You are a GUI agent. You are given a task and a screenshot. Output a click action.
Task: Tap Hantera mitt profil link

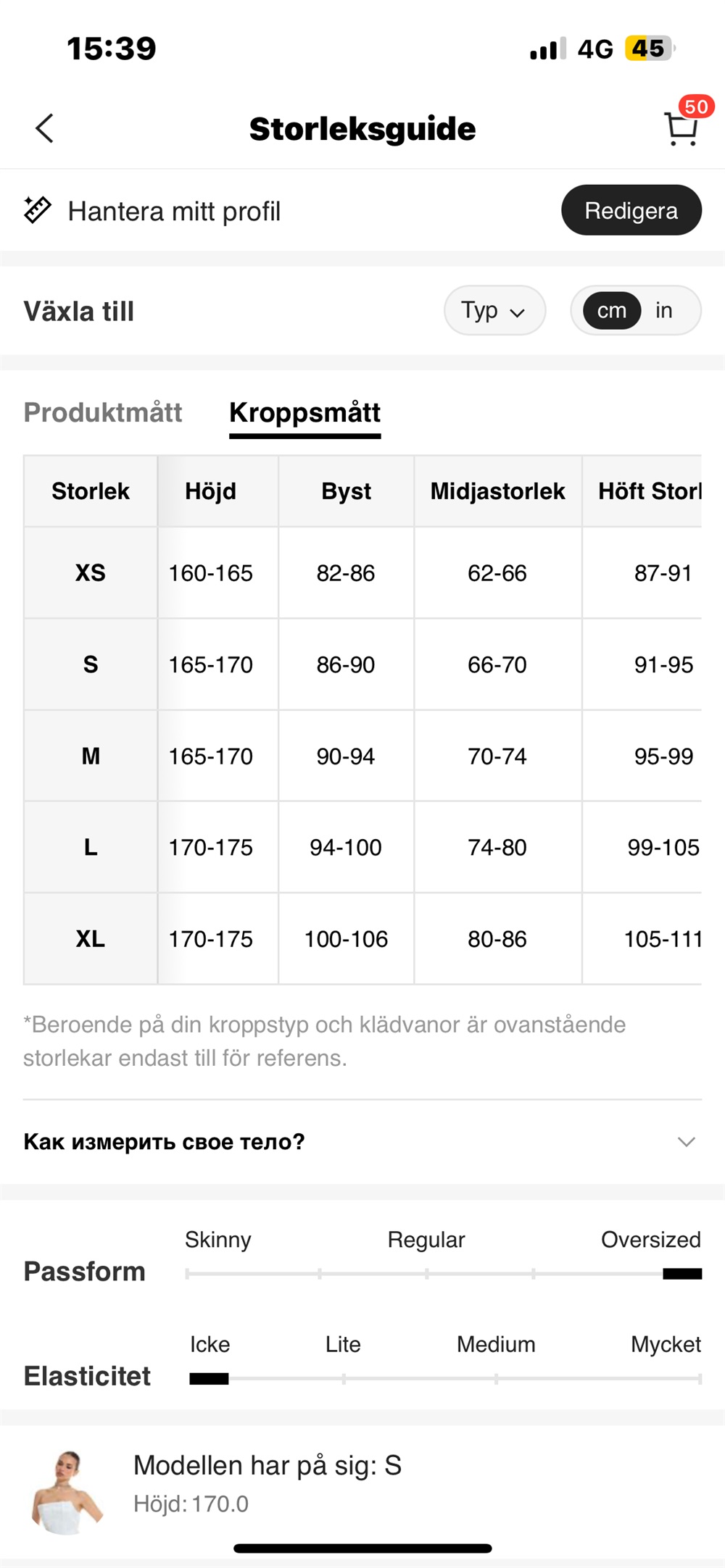pyautogui.click(x=174, y=212)
